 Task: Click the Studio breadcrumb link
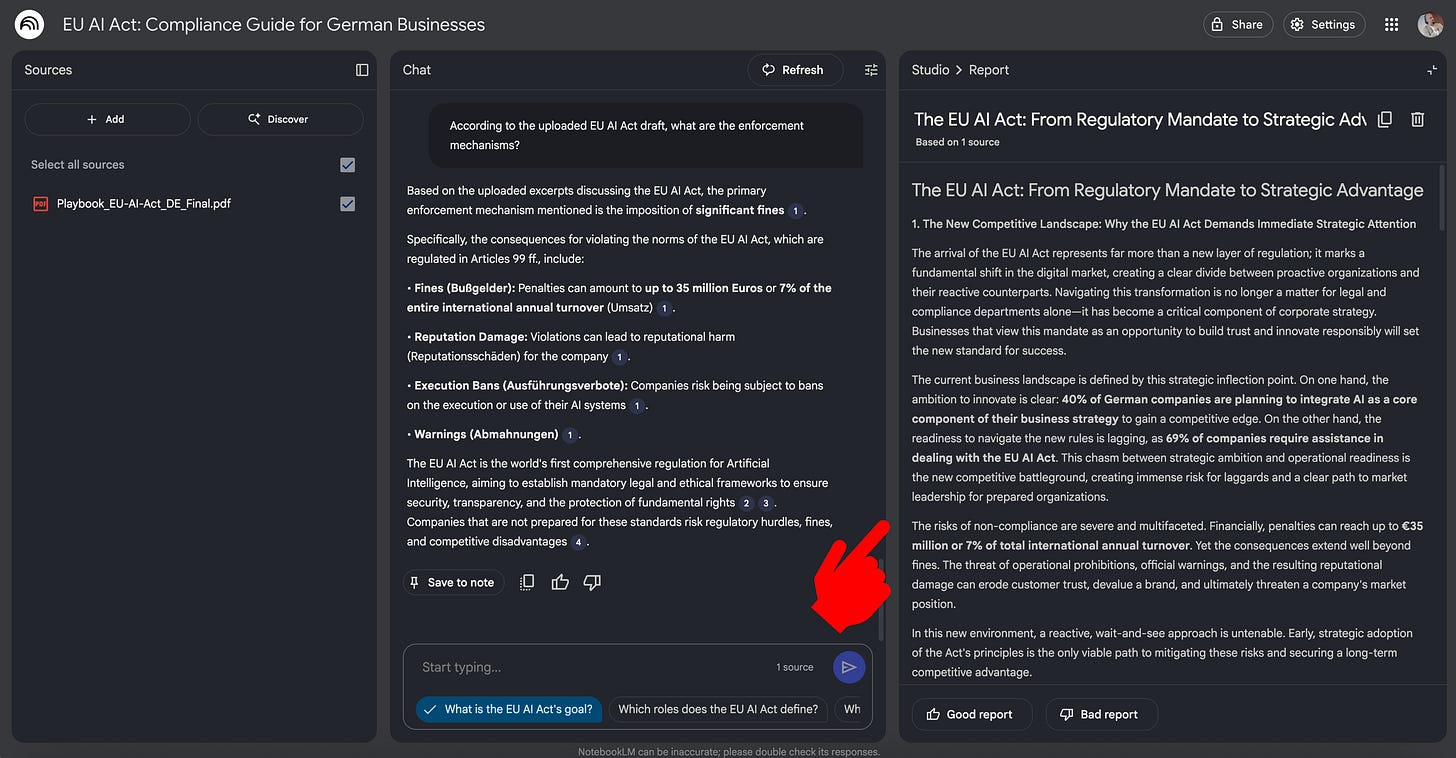point(930,70)
